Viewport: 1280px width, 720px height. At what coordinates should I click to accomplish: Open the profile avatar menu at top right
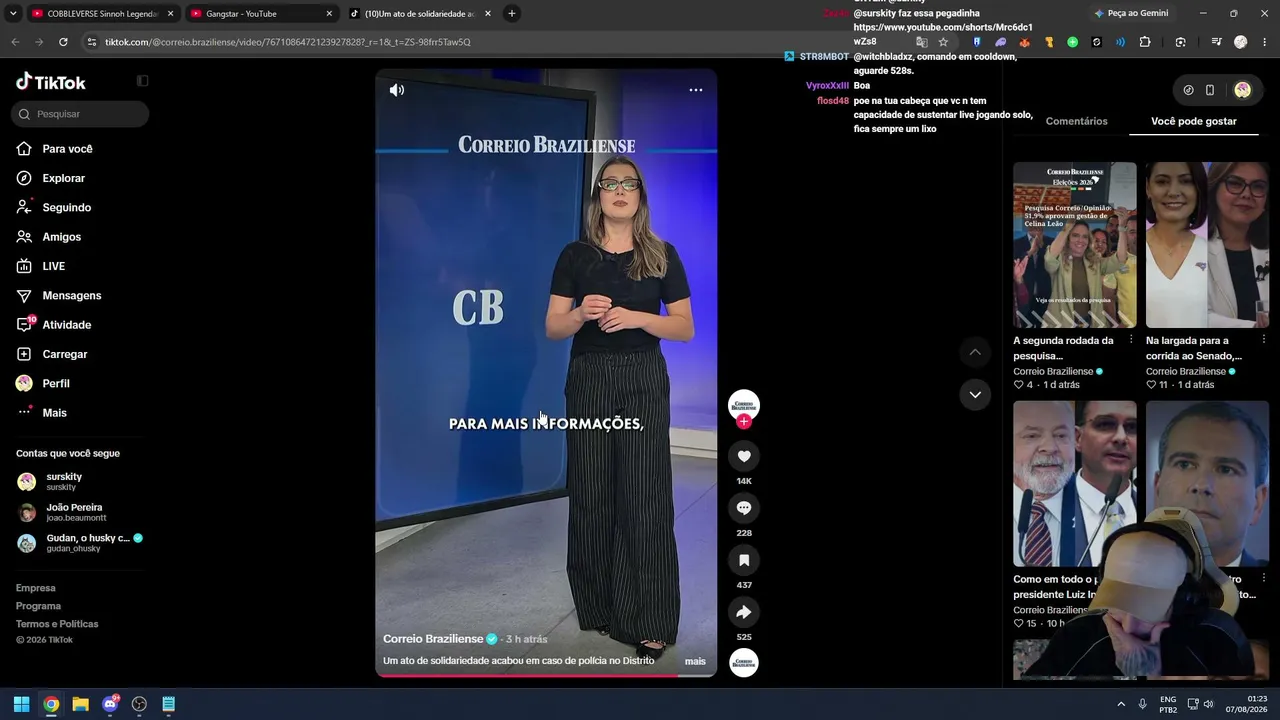[x=1243, y=90]
